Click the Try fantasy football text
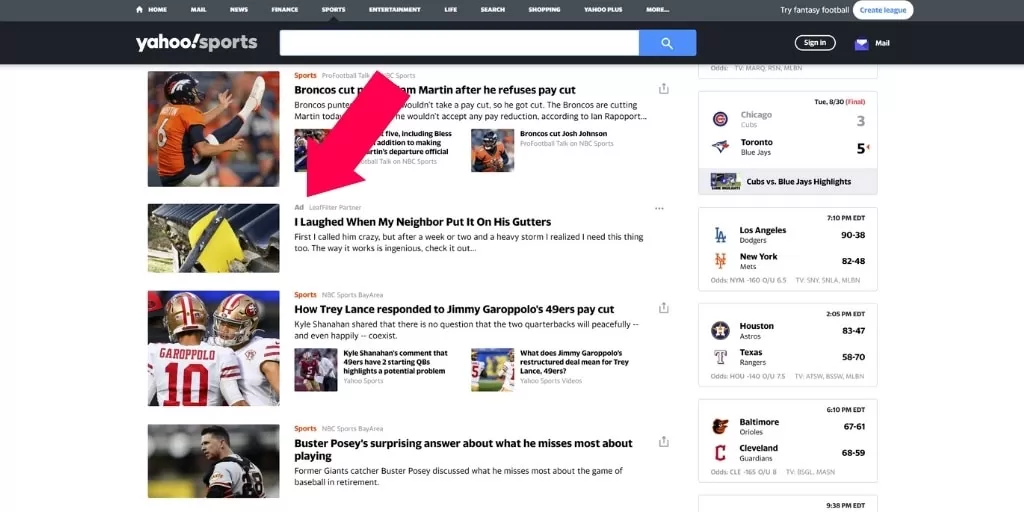This screenshot has height=512, width=1024. pos(815,10)
